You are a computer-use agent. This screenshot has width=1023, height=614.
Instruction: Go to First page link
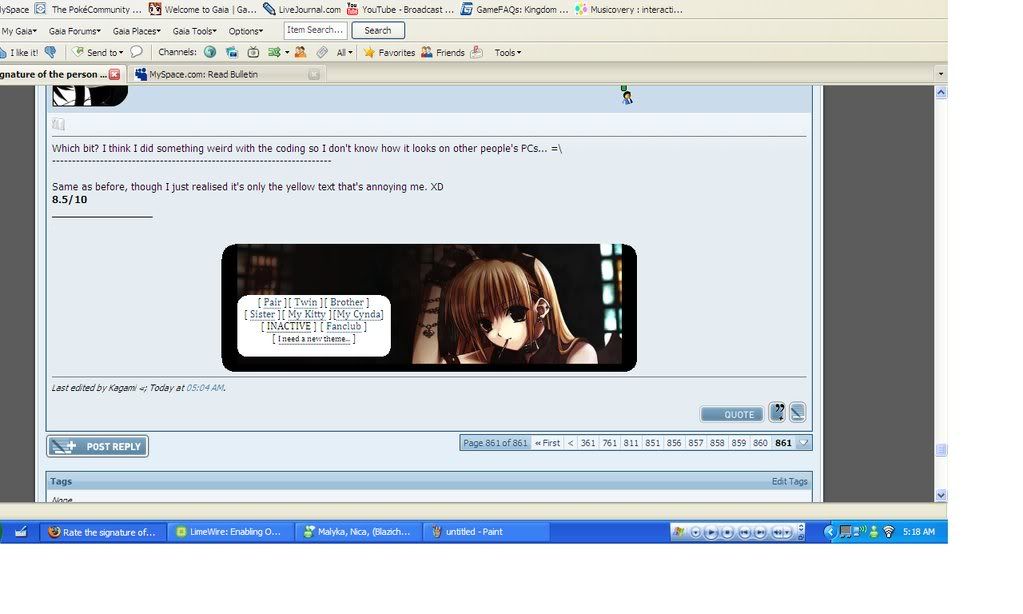[547, 442]
